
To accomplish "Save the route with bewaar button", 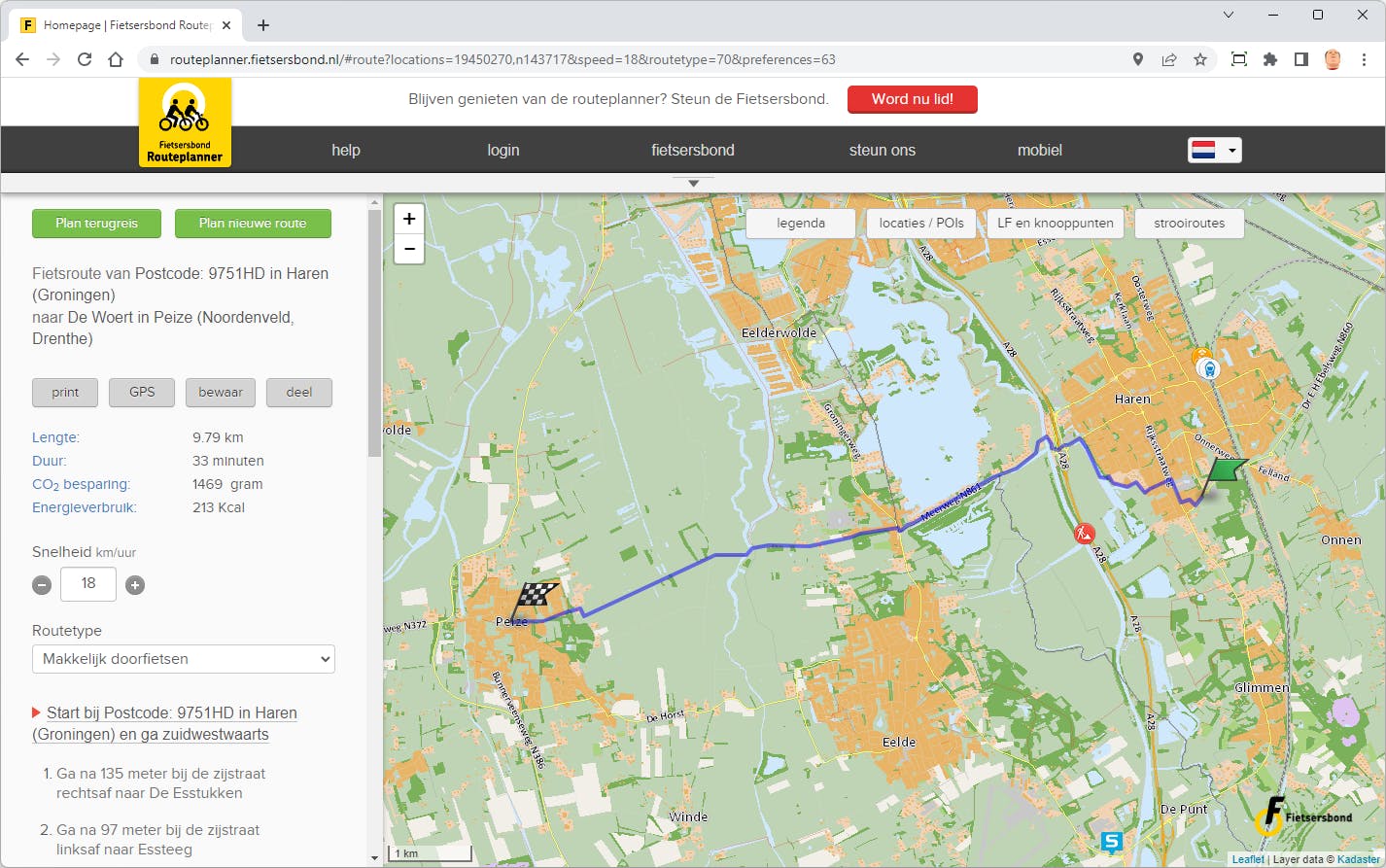I will (221, 393).
